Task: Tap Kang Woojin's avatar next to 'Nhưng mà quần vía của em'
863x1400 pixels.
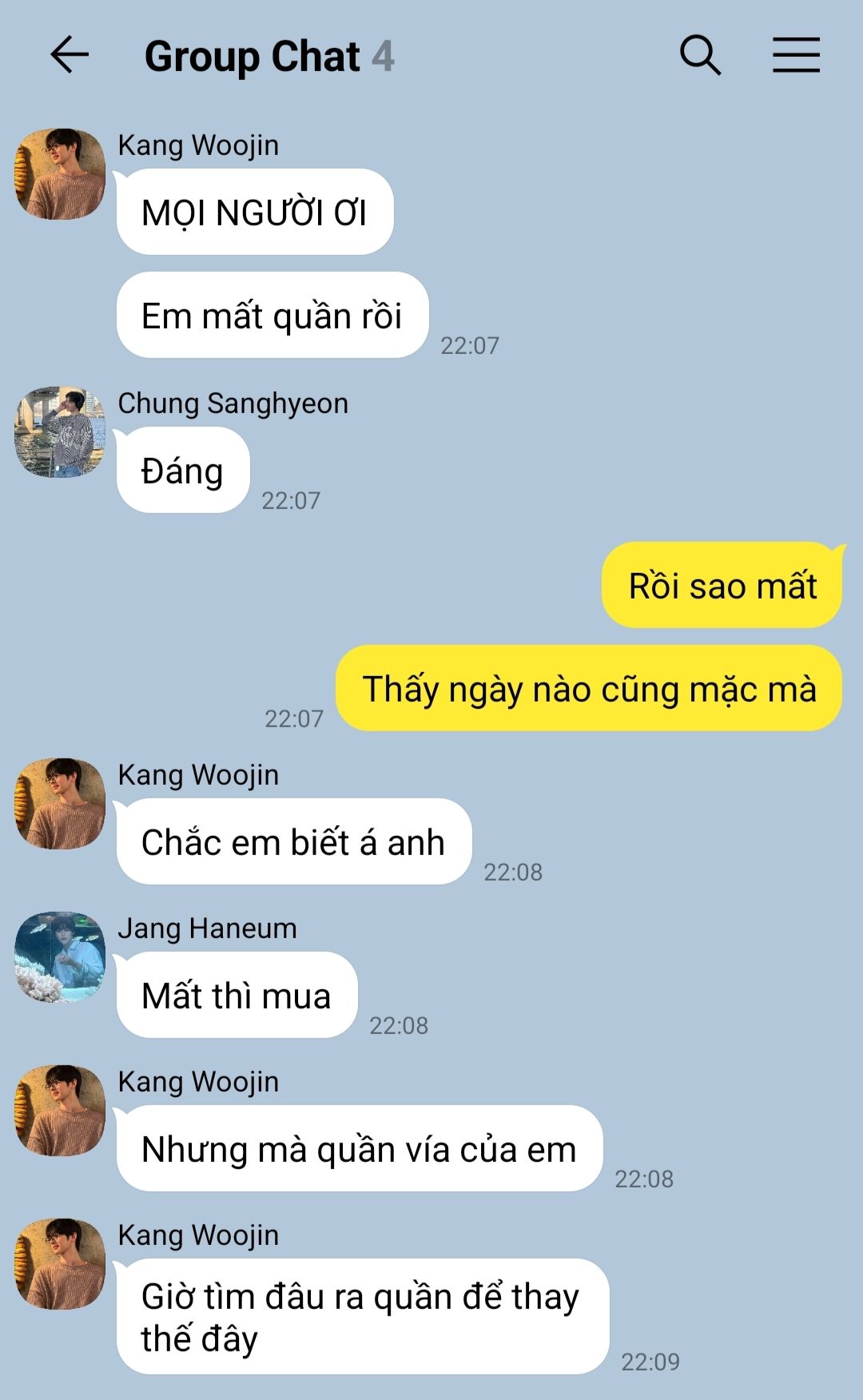Action: [60, 1111]
